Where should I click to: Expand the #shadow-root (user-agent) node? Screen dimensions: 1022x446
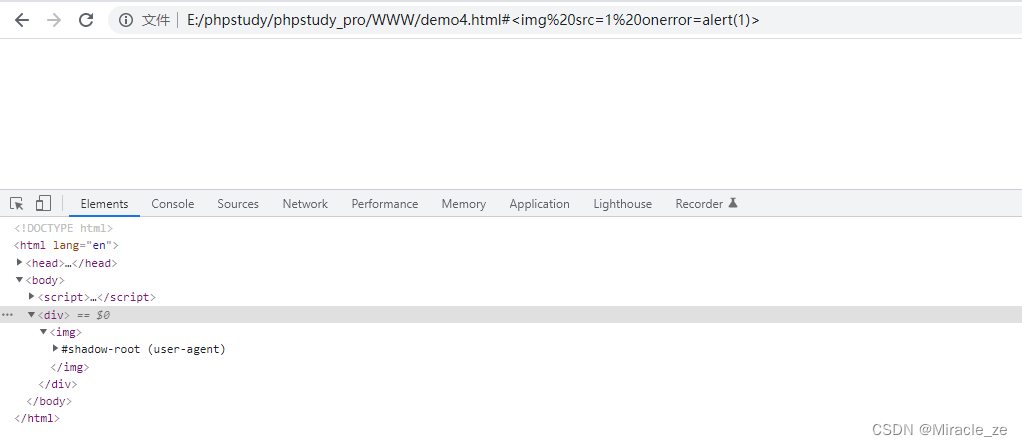pyautogui.click(x=55, y=349)
